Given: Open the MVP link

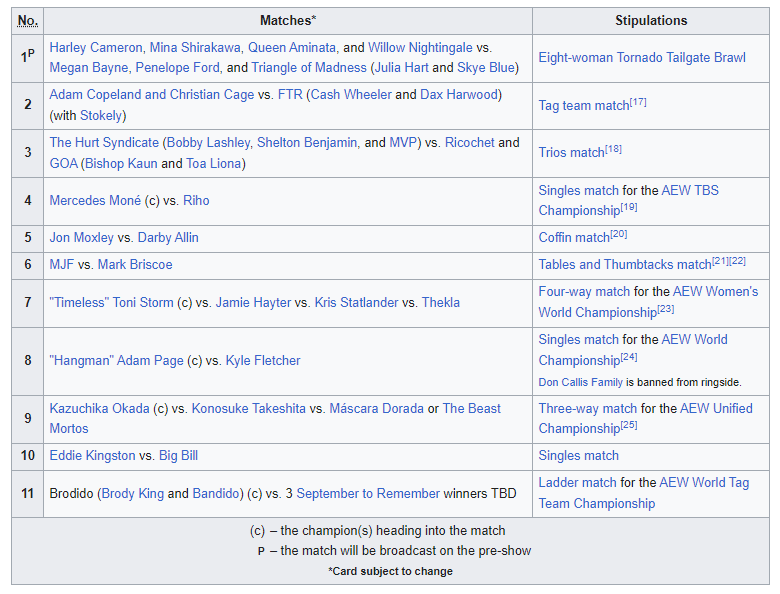Looking at the screenshot, I should tap(403, 142).
